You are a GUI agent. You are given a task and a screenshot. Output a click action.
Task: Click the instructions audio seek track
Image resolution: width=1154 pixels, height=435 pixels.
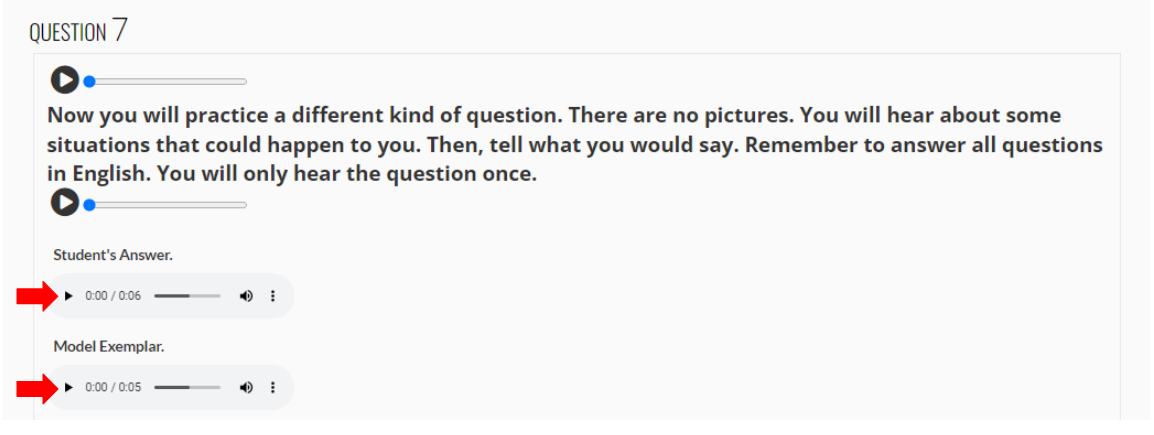pos(166,82)
